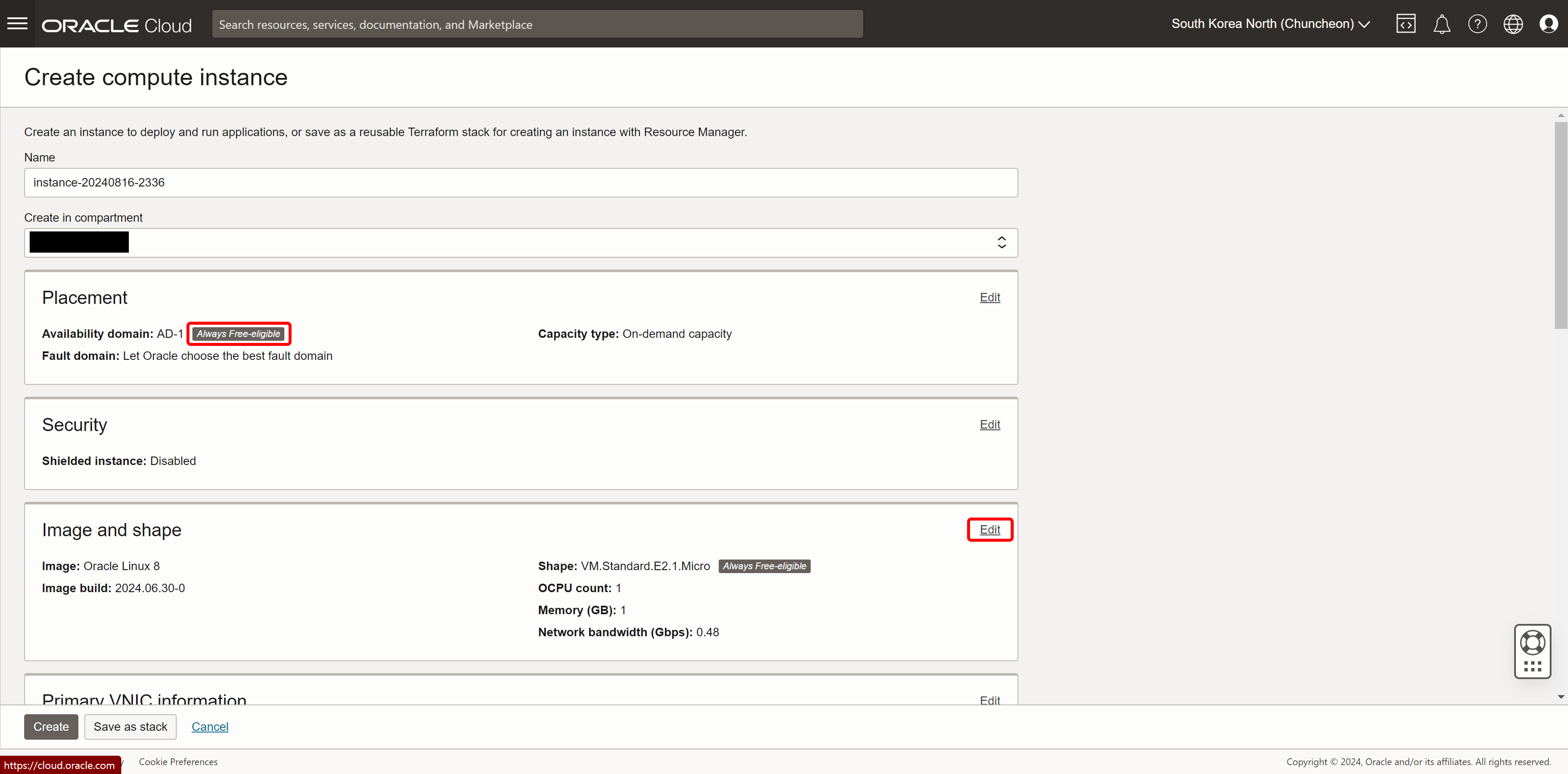The width and height of the screenshot is (1568, 774).
Task: Click the instance Name input field
Action: coord(520,183)
